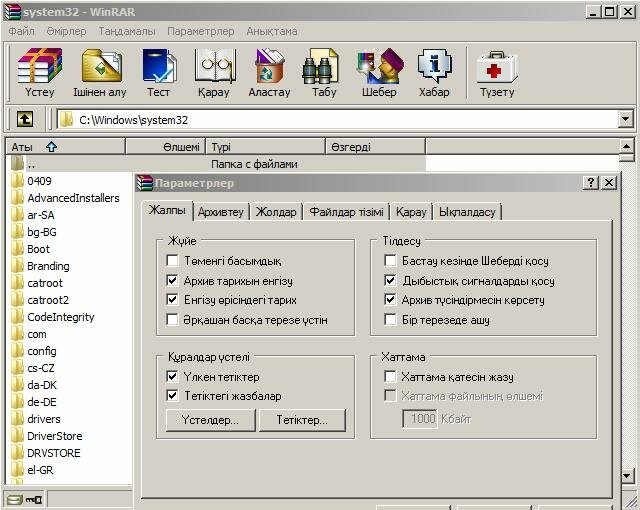Click the disk drive icon in status bar
Screen dimensions: 640x510
pyautogui.click(x=15, y=500)
